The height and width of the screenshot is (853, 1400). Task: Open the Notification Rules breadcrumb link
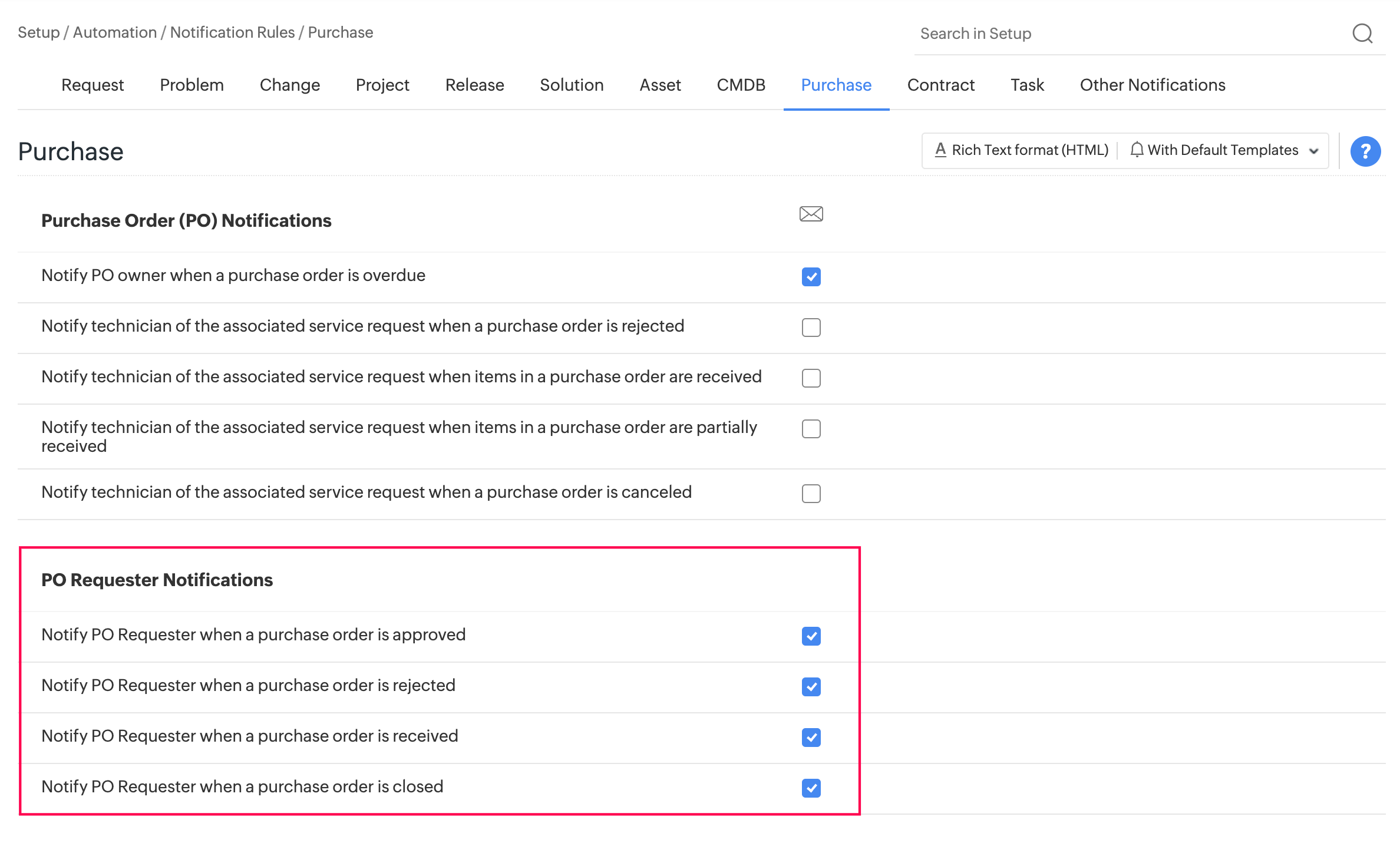pos(232,32)
